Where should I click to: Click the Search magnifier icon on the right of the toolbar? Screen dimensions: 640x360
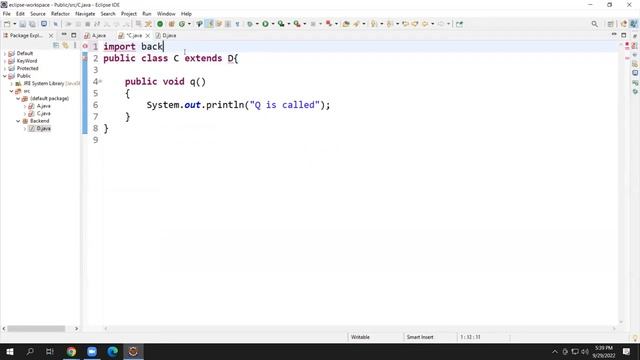(595, 24)
